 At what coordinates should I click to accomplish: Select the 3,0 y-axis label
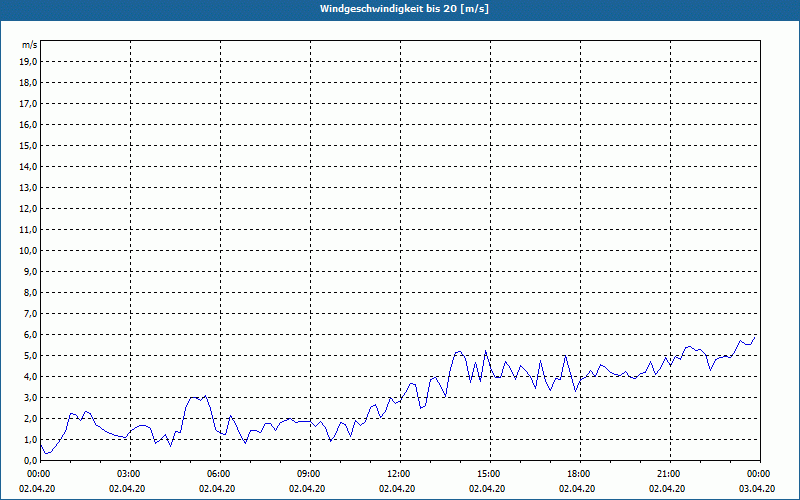[31, 397]
